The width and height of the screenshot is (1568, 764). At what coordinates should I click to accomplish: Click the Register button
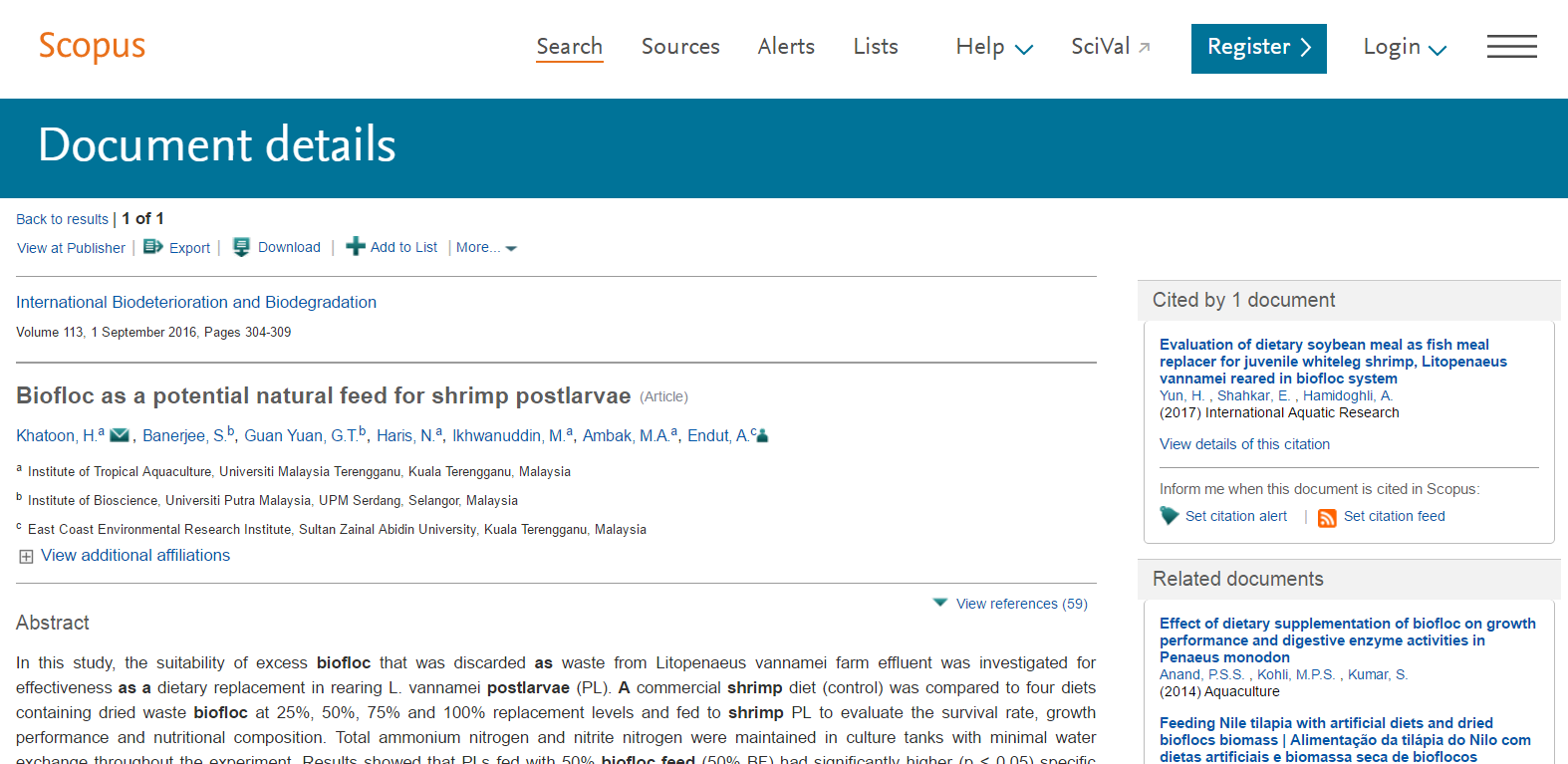[1258, 48]
